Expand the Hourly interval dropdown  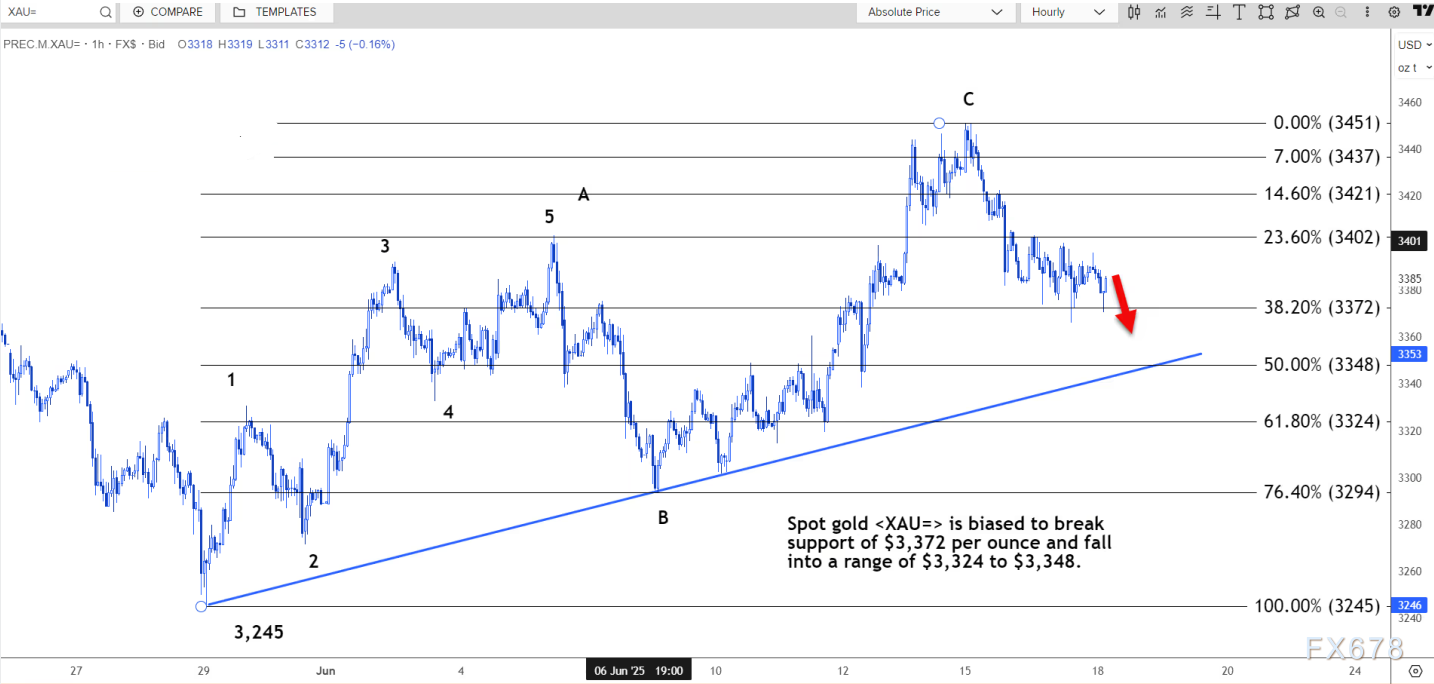(x=1067, y=12)
